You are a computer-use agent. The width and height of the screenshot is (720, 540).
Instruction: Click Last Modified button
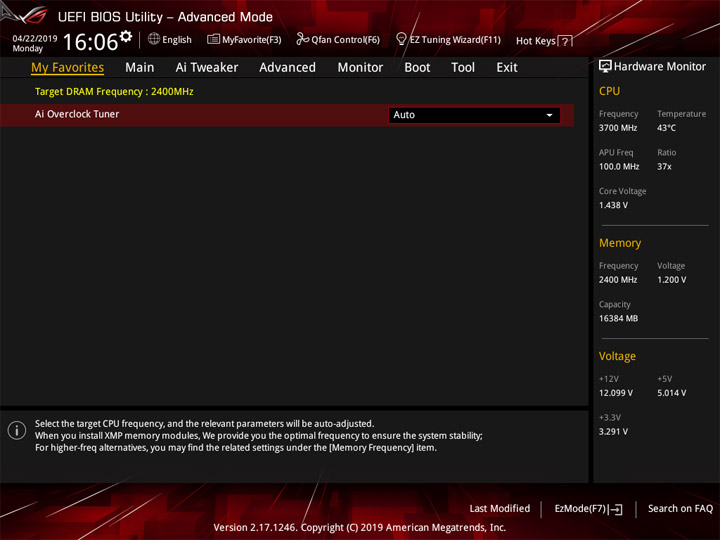[x=500, y=508]
